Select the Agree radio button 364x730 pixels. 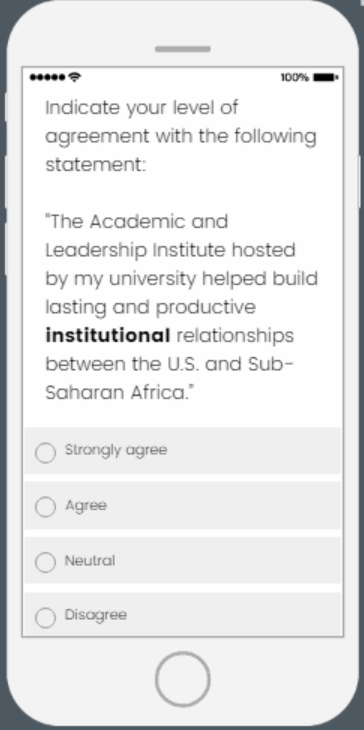(45, 507)
